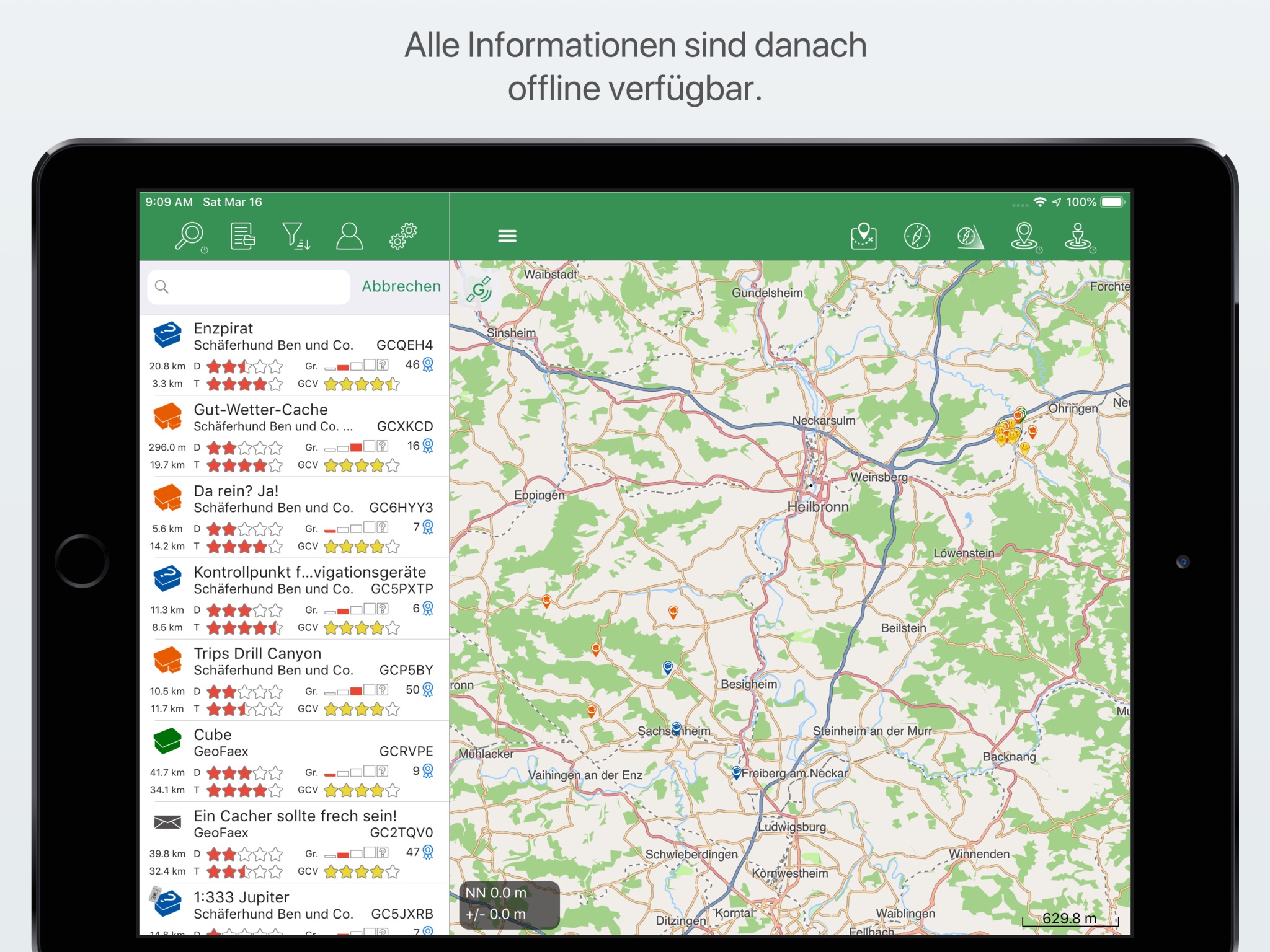Tap blue cache marker at Freiberg am Neckar

pos(736,773)
